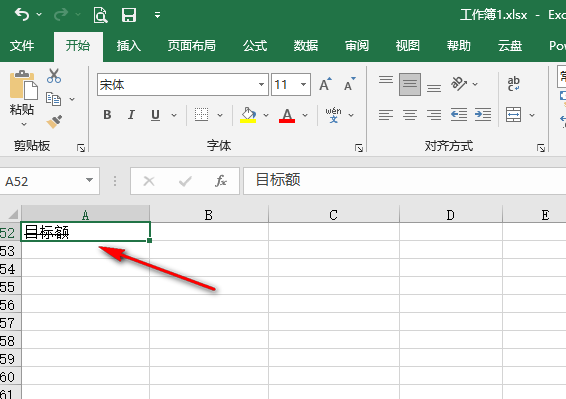Switch to the 插入 ribbon tab
This screenshot has width=566, height=399.
coord(129,46)
